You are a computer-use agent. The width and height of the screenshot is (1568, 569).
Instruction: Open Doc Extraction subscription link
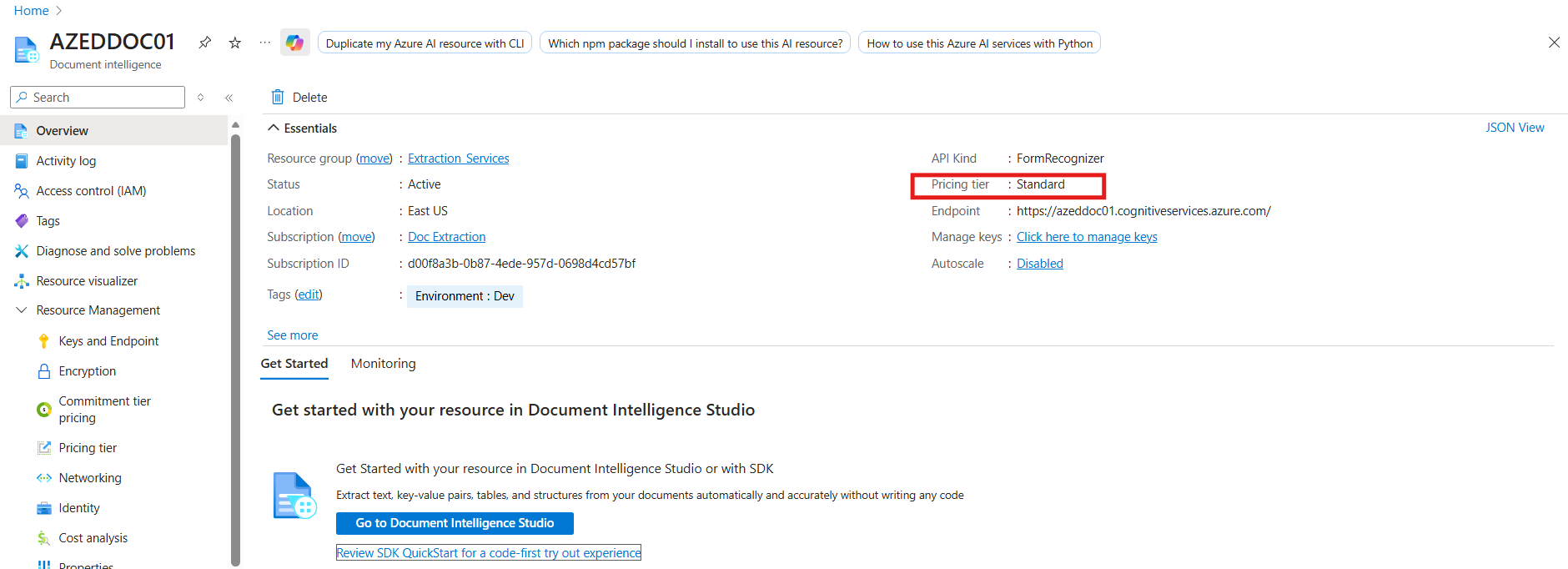point(446,237)
